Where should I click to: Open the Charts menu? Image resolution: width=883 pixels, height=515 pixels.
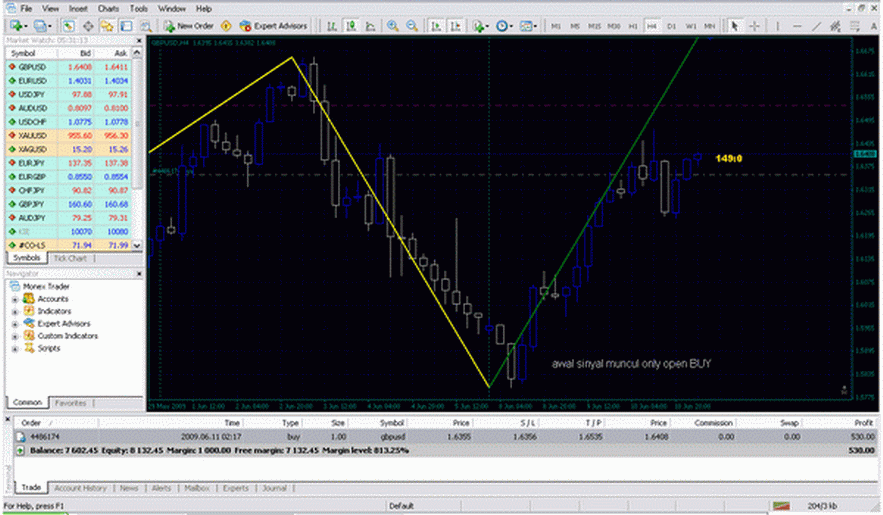(109, 7)
